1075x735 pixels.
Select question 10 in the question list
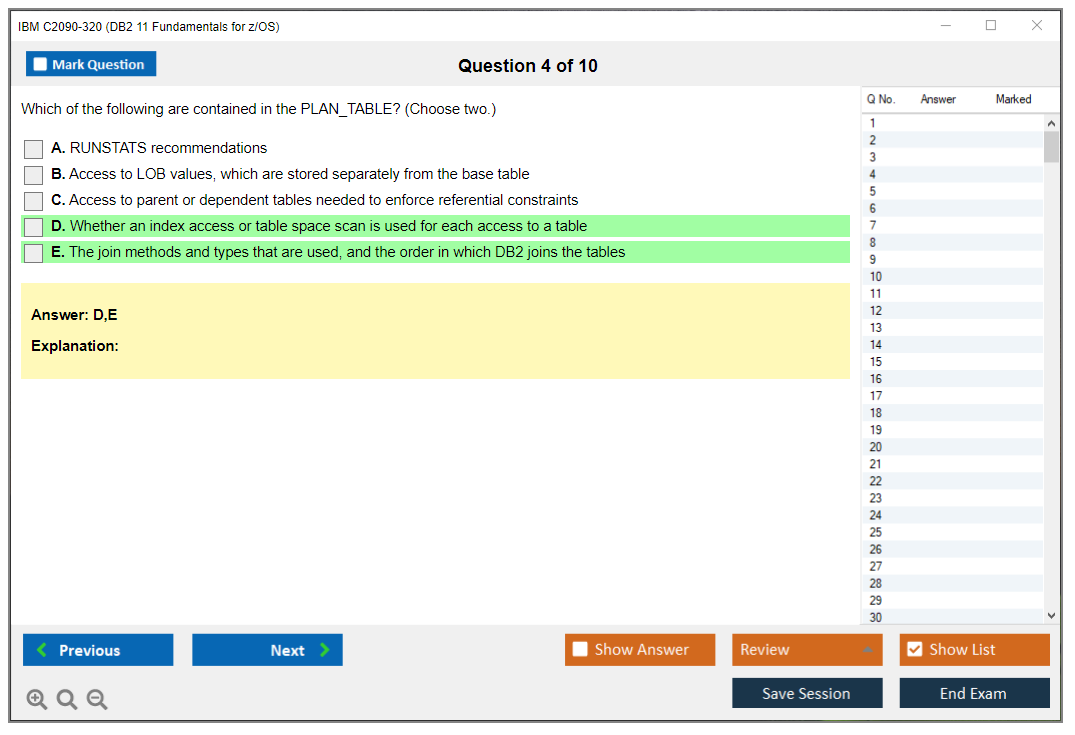coord(877,276)
